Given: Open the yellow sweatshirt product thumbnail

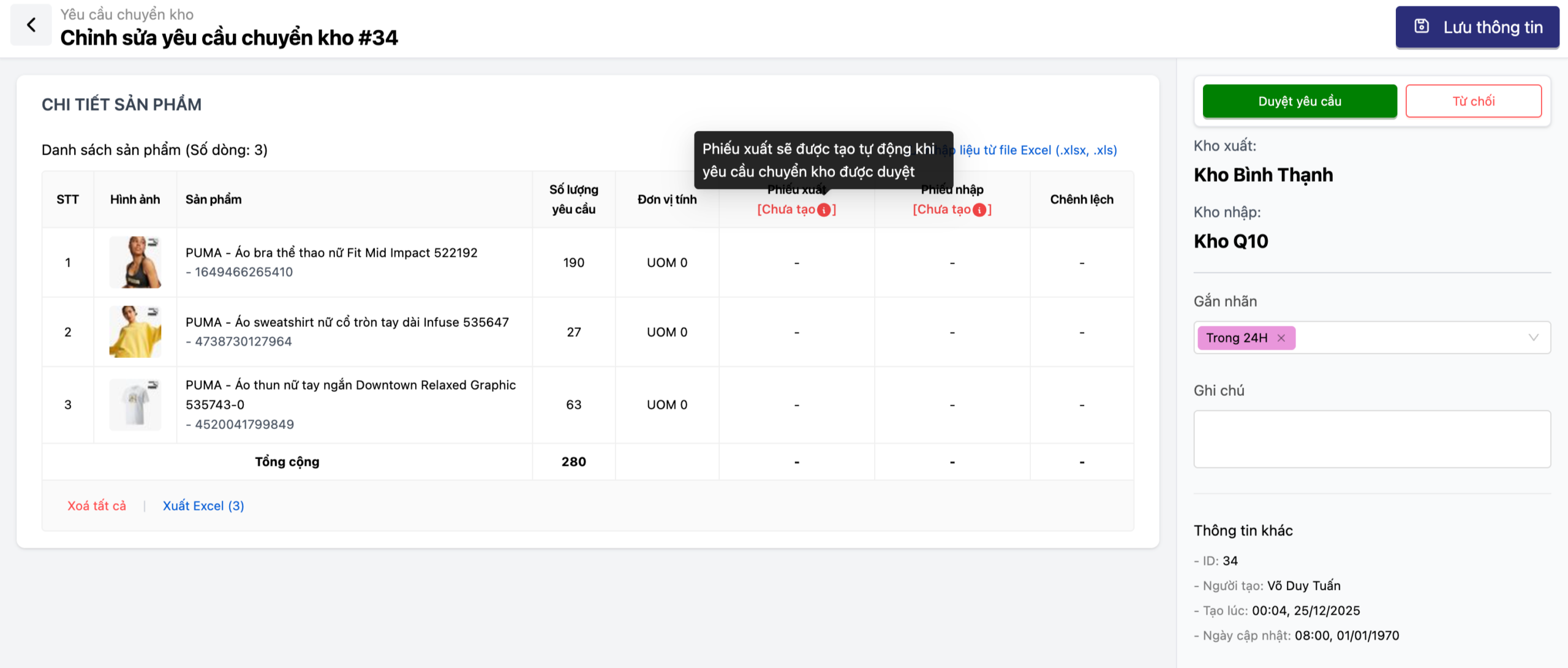Looking at the screenshot, I should click(x=135, y=332).
